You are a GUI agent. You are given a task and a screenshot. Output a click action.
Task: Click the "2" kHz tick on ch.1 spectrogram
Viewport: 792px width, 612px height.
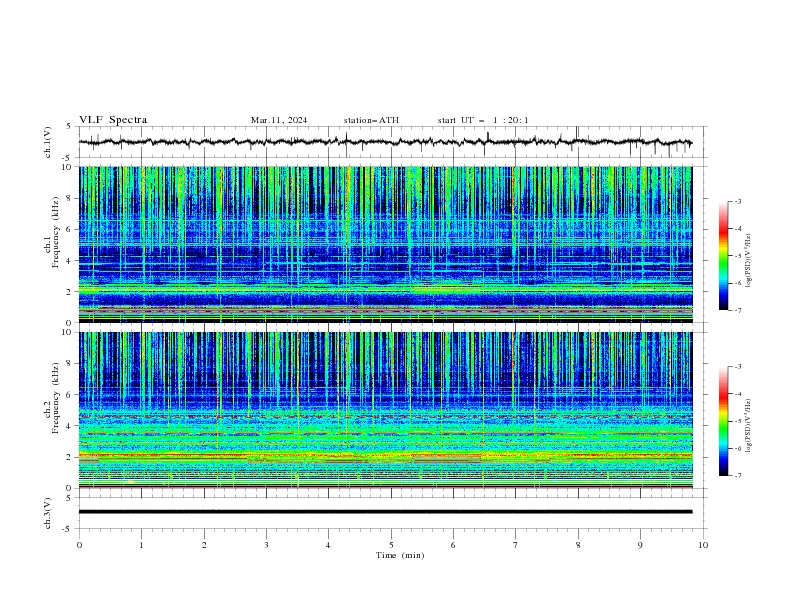(71, 292)
